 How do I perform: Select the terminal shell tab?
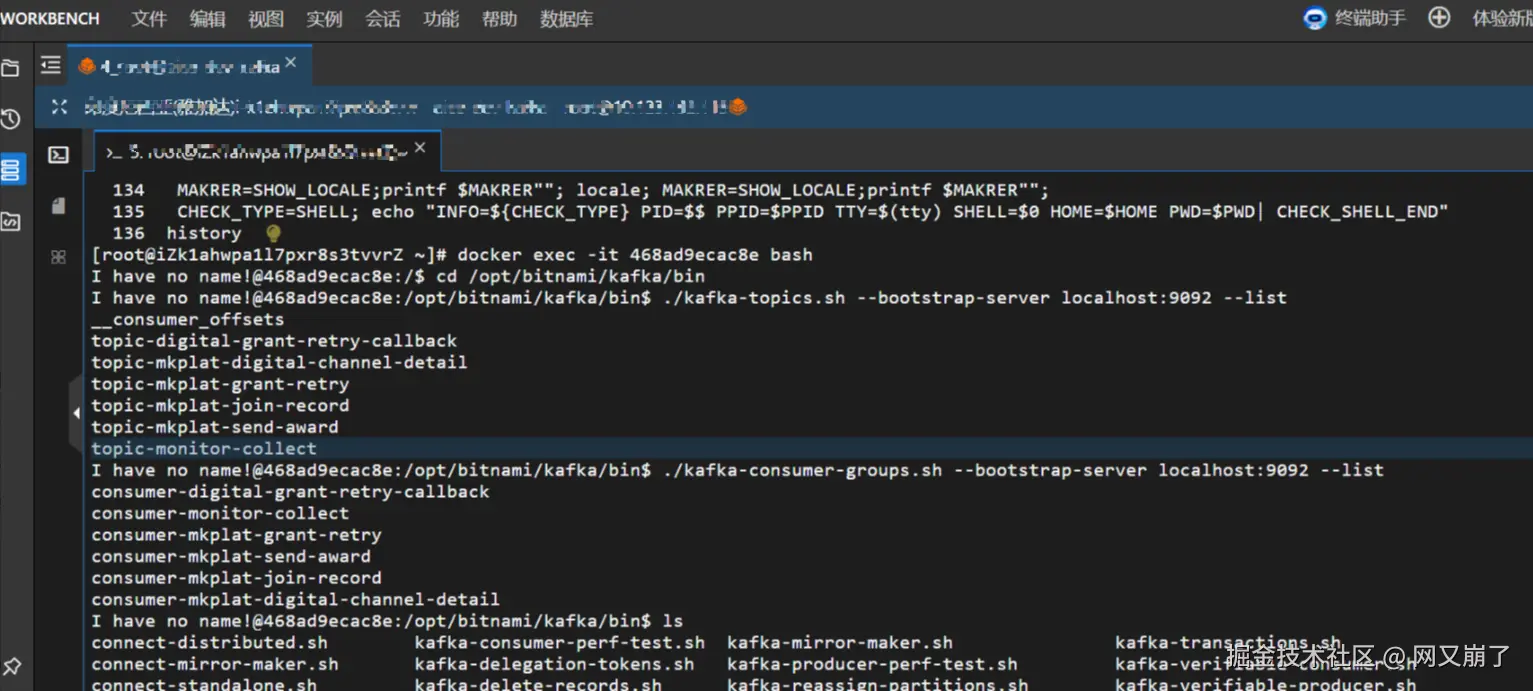point(267,151)
